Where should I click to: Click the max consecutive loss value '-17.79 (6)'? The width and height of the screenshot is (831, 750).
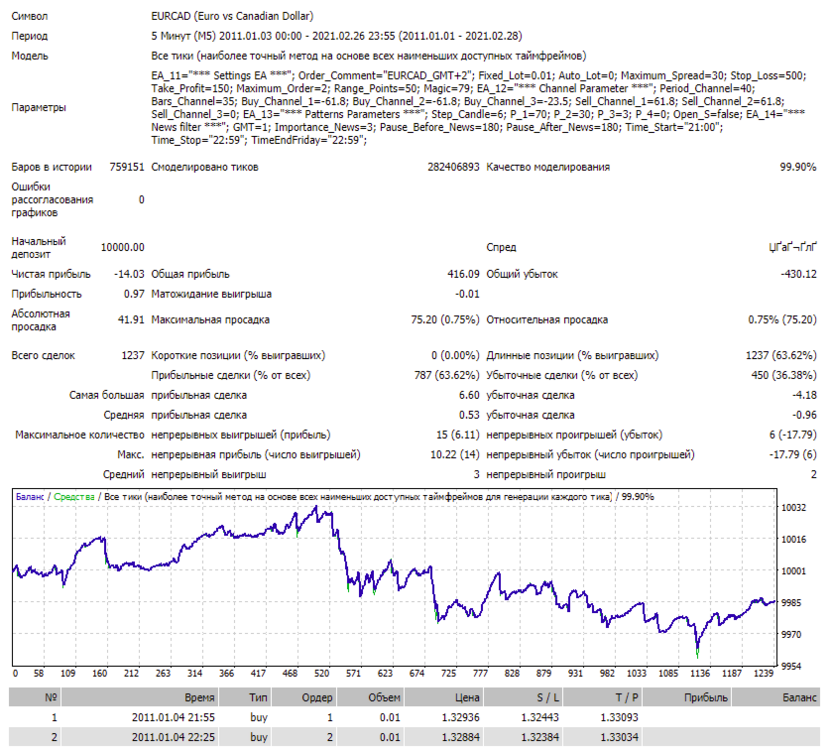(793, 454)
